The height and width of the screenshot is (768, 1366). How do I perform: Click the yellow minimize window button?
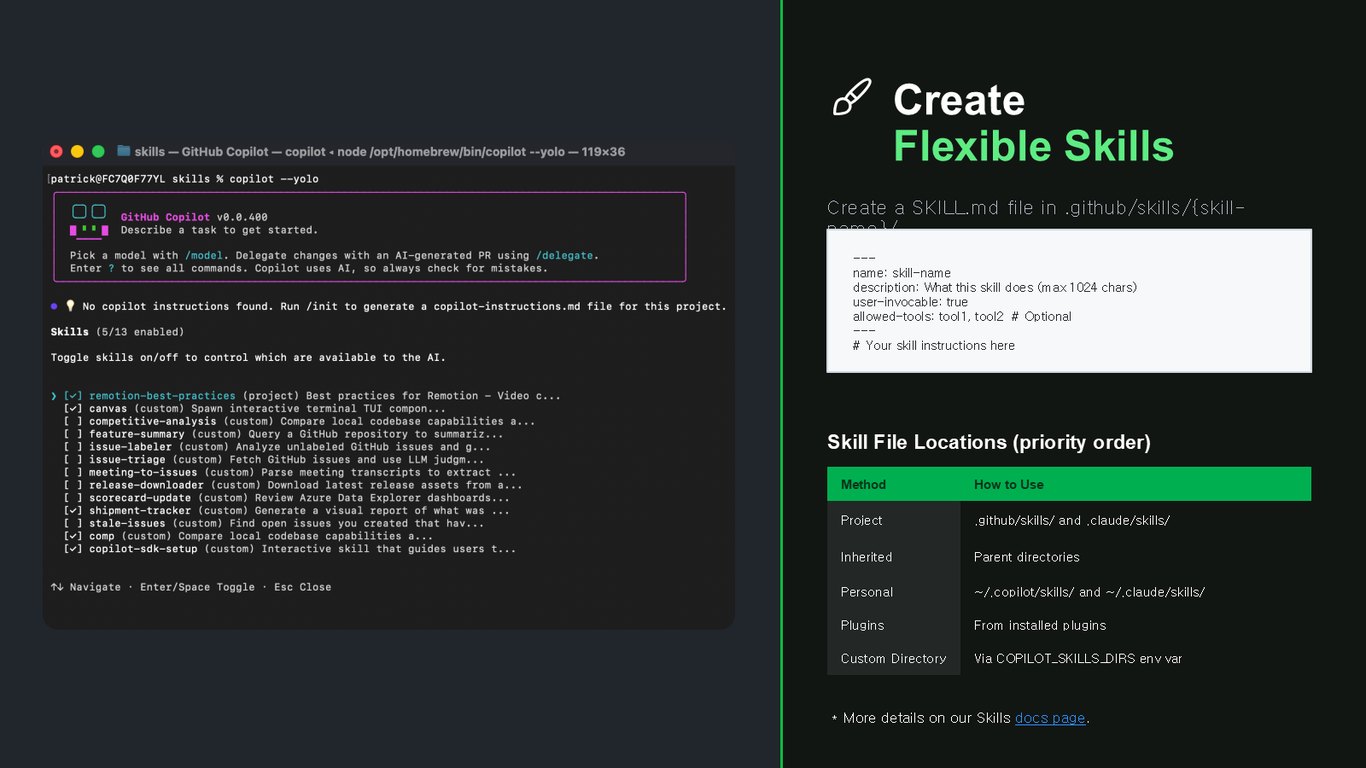tap(77, 151)
